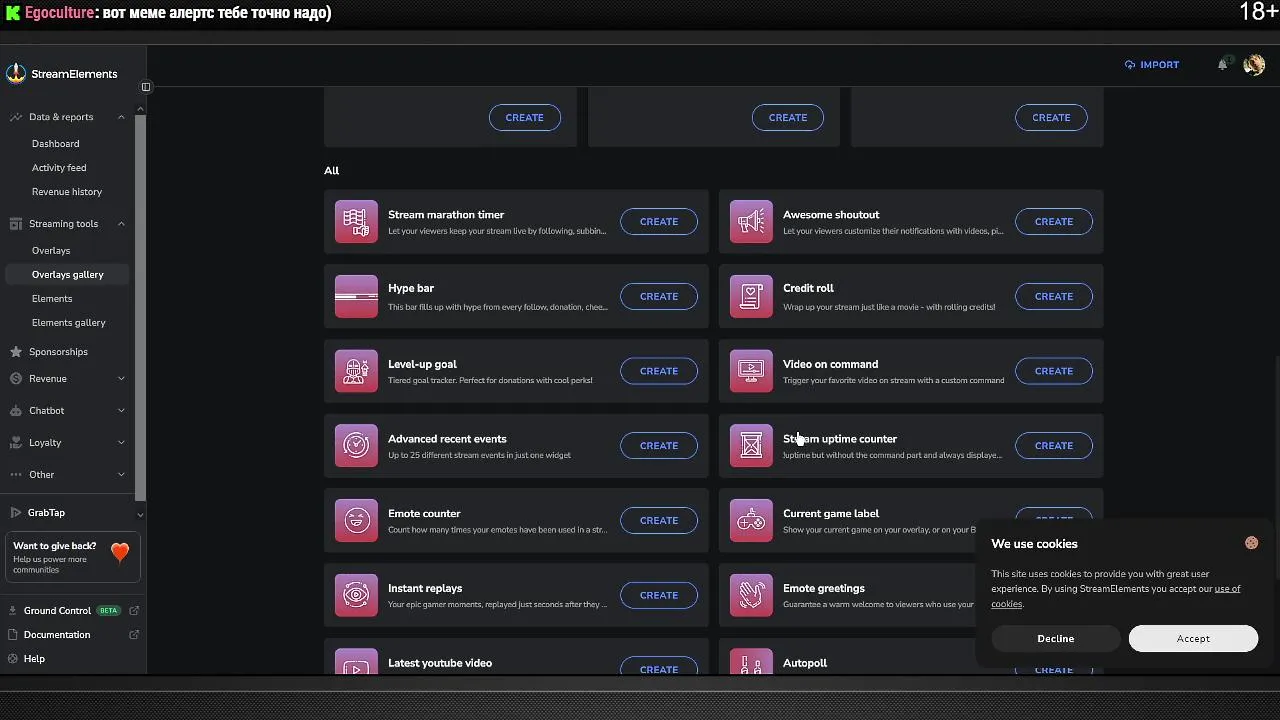Go to Overlays
Viewport: 1280px width, 720px height.
[x=51, y=251]
